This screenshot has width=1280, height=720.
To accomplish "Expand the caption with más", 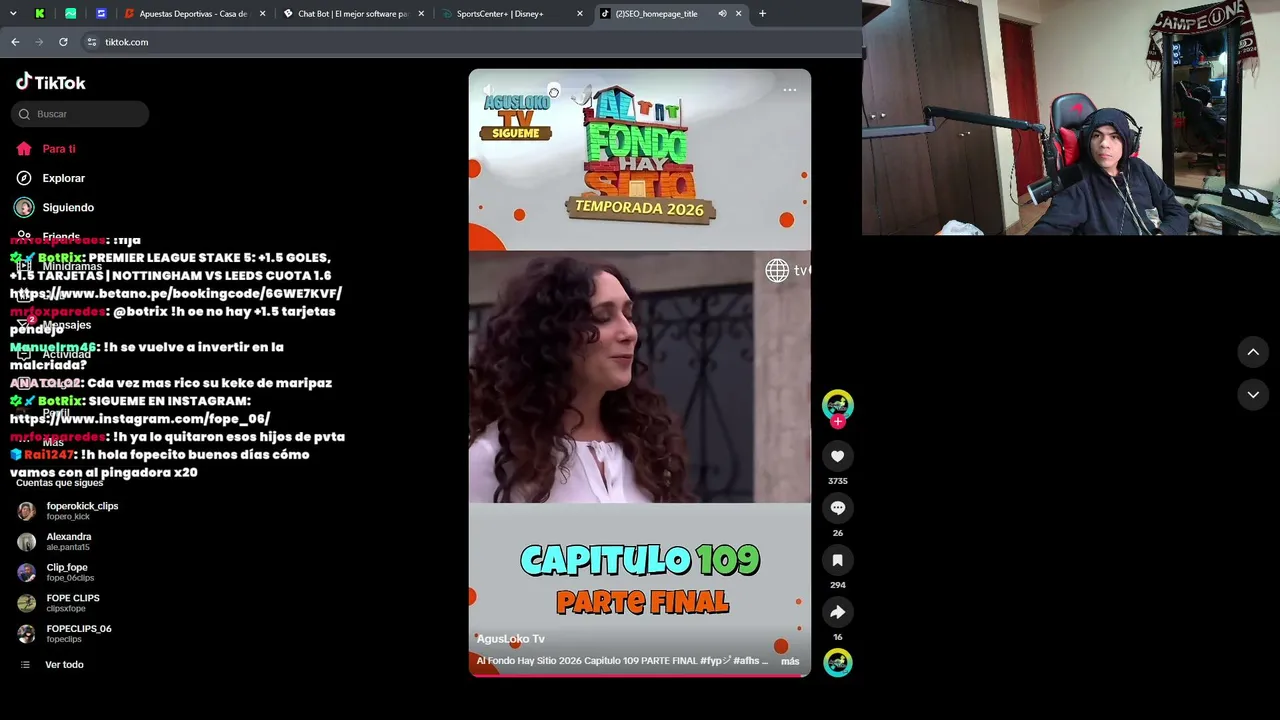I will click(x=790, y=661).
